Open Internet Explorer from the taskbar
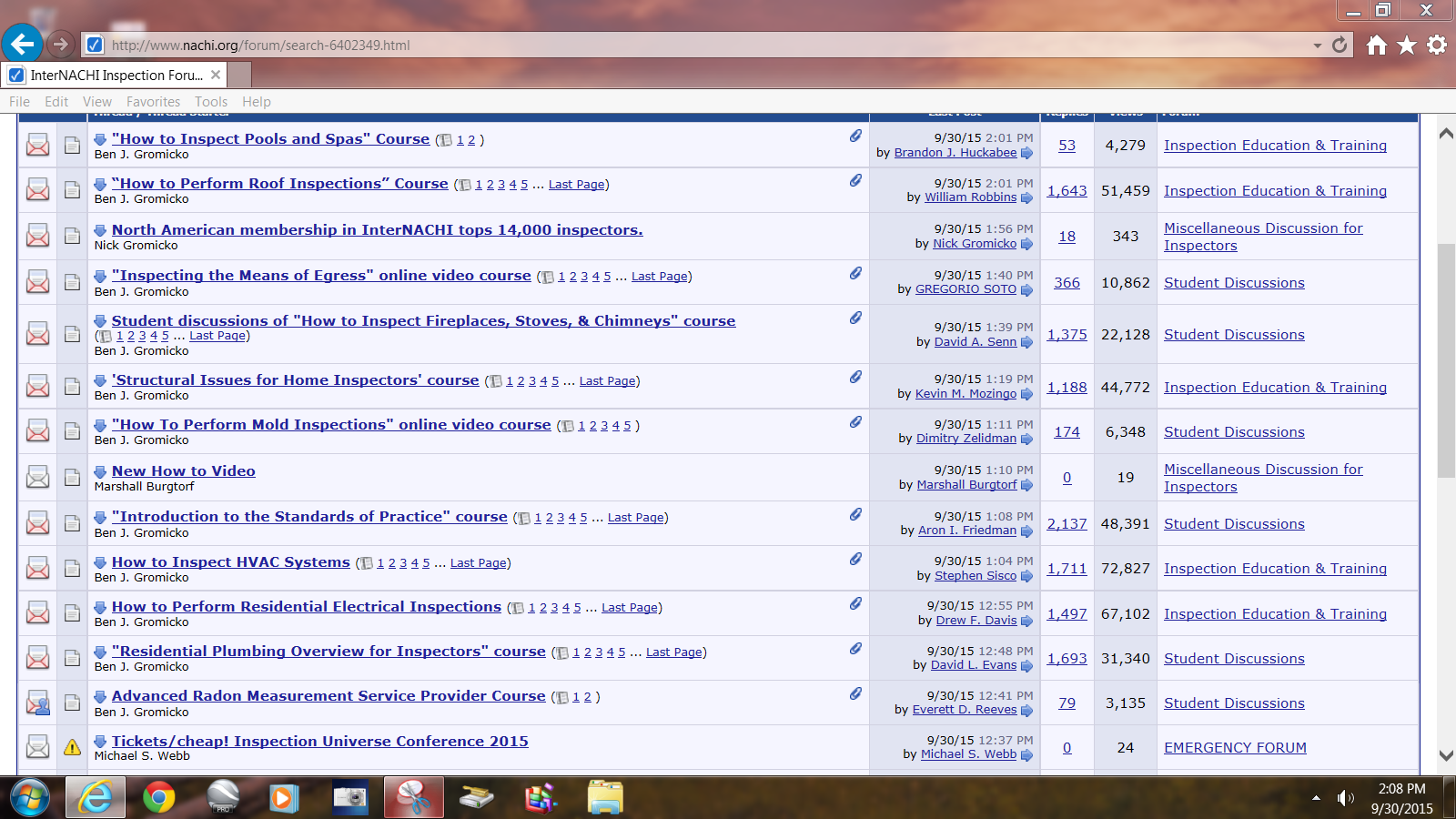Screen dimensions: 1456x819 point(95,798)
